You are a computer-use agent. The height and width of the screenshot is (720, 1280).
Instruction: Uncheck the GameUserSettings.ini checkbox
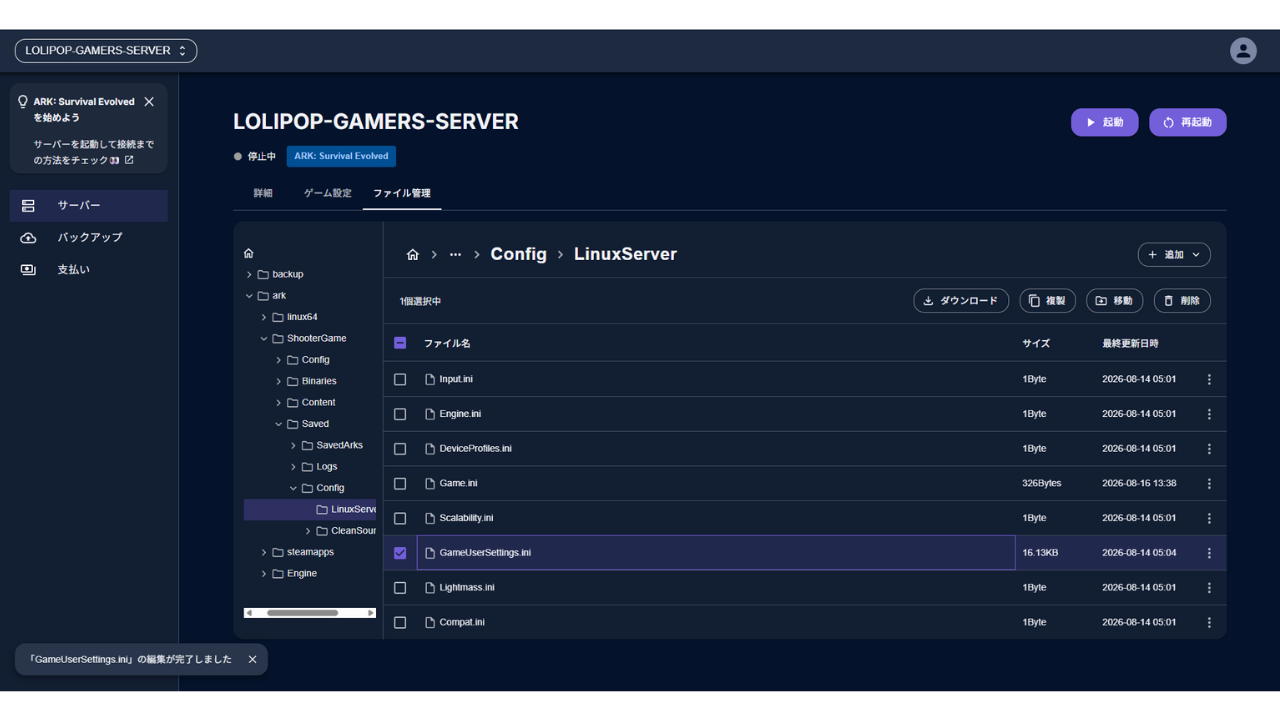400,553
